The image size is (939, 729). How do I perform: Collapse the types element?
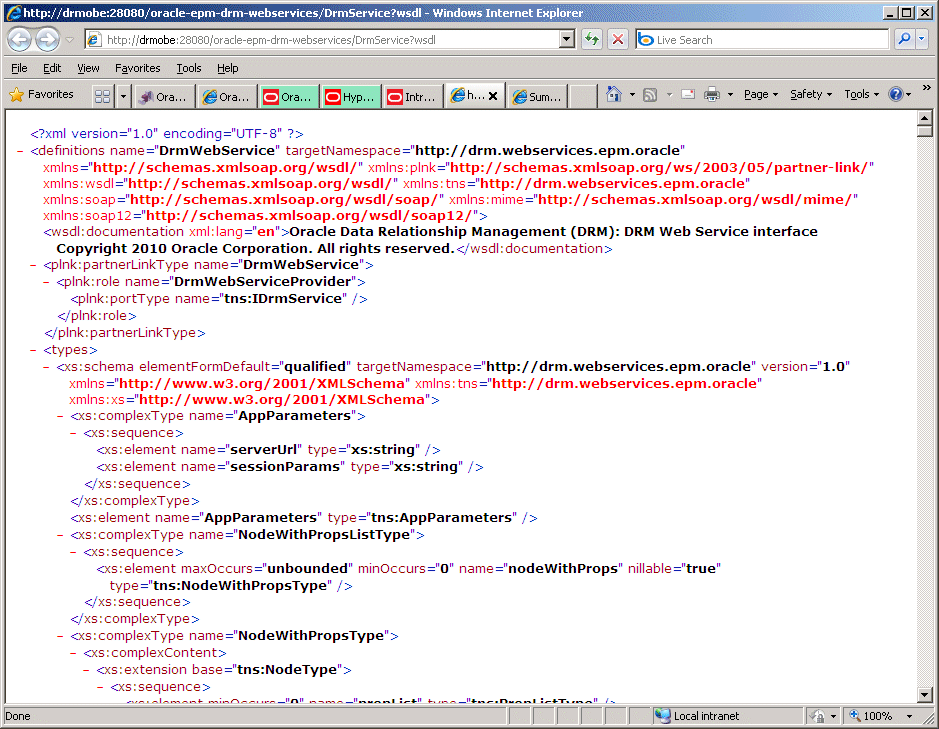pyautogui.click(x=33, y=350)
